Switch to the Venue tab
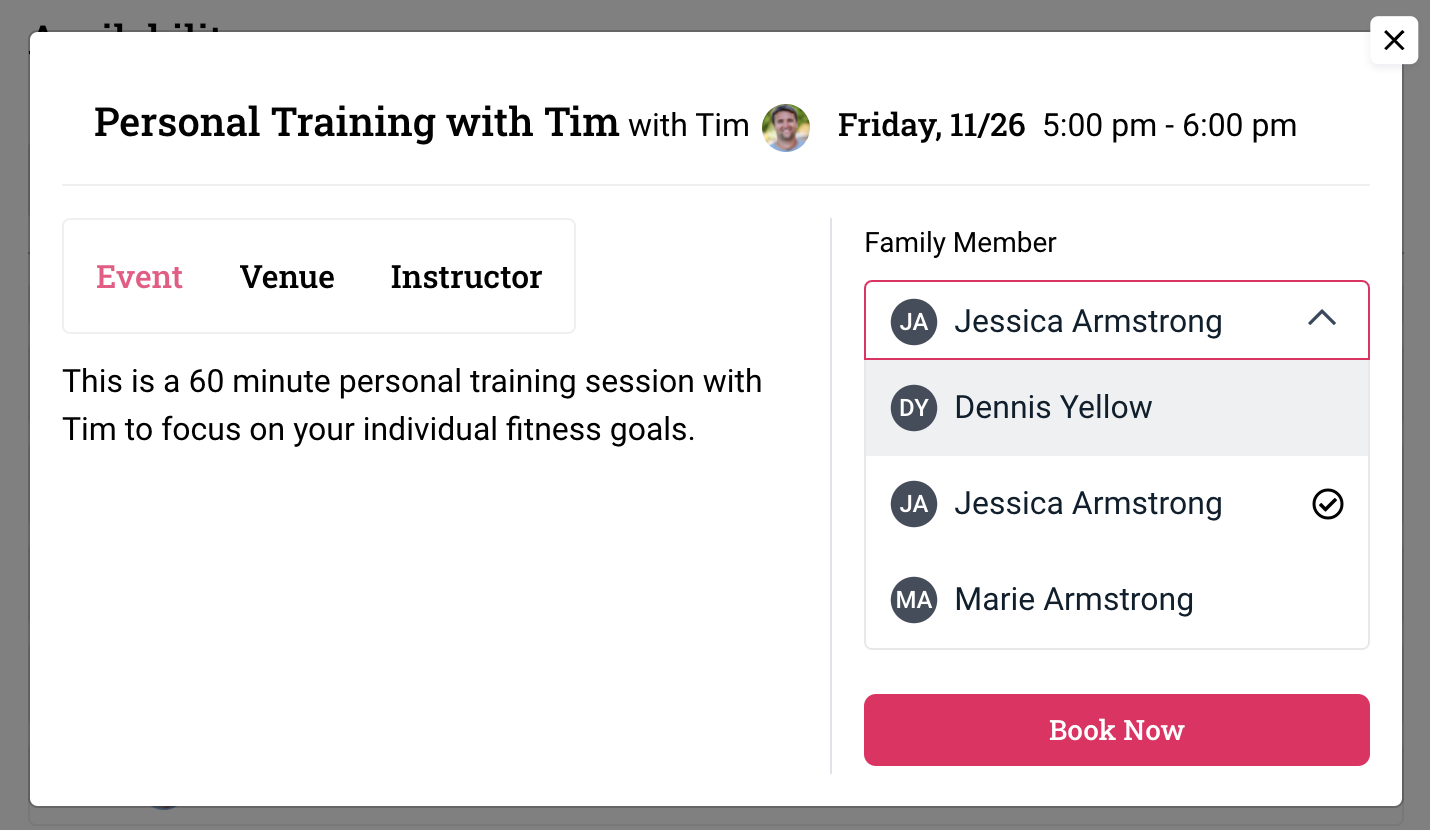 coord(287,277)
